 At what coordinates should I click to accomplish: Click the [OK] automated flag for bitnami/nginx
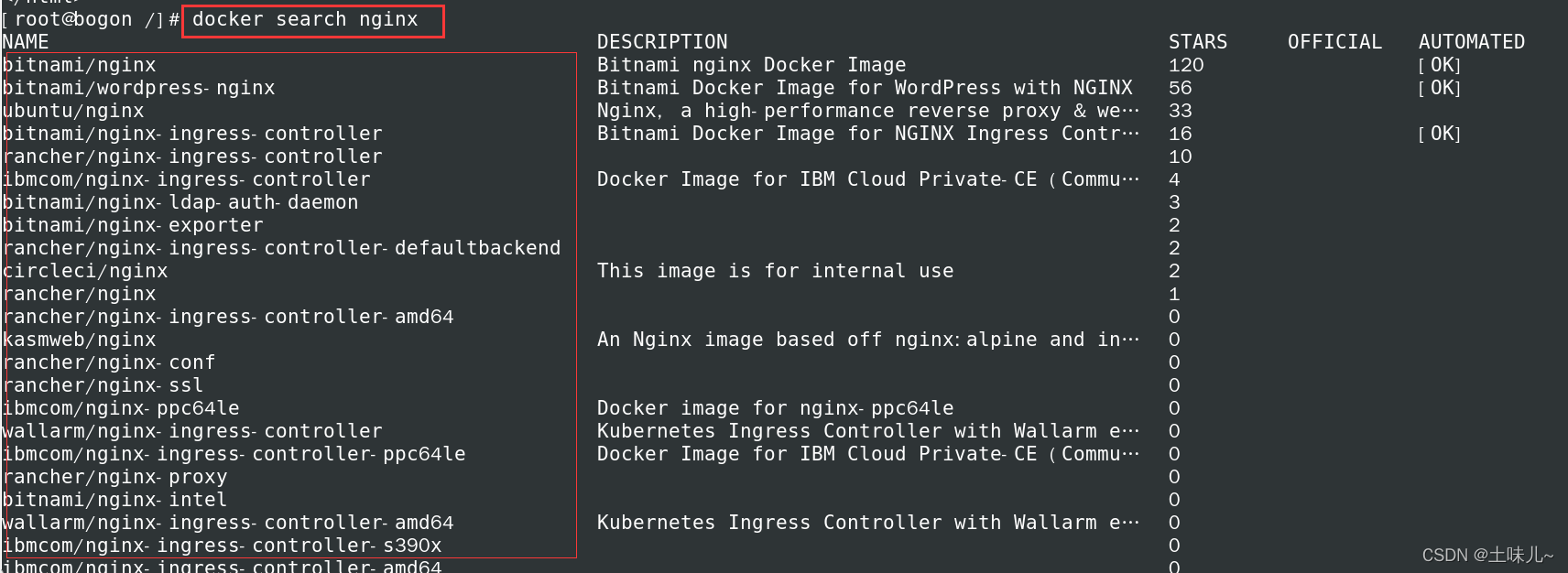tap(1439, 65)
